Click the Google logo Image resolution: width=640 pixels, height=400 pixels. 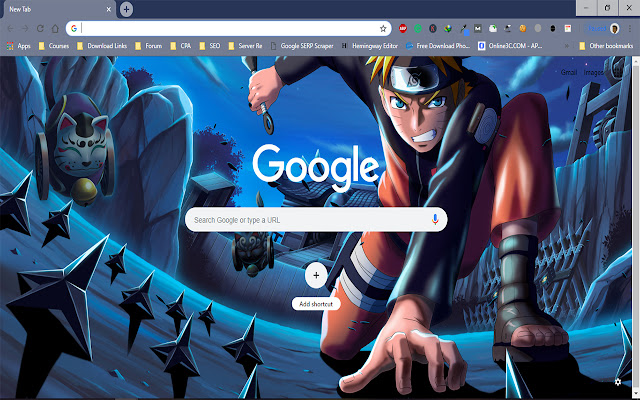(316, 167)
